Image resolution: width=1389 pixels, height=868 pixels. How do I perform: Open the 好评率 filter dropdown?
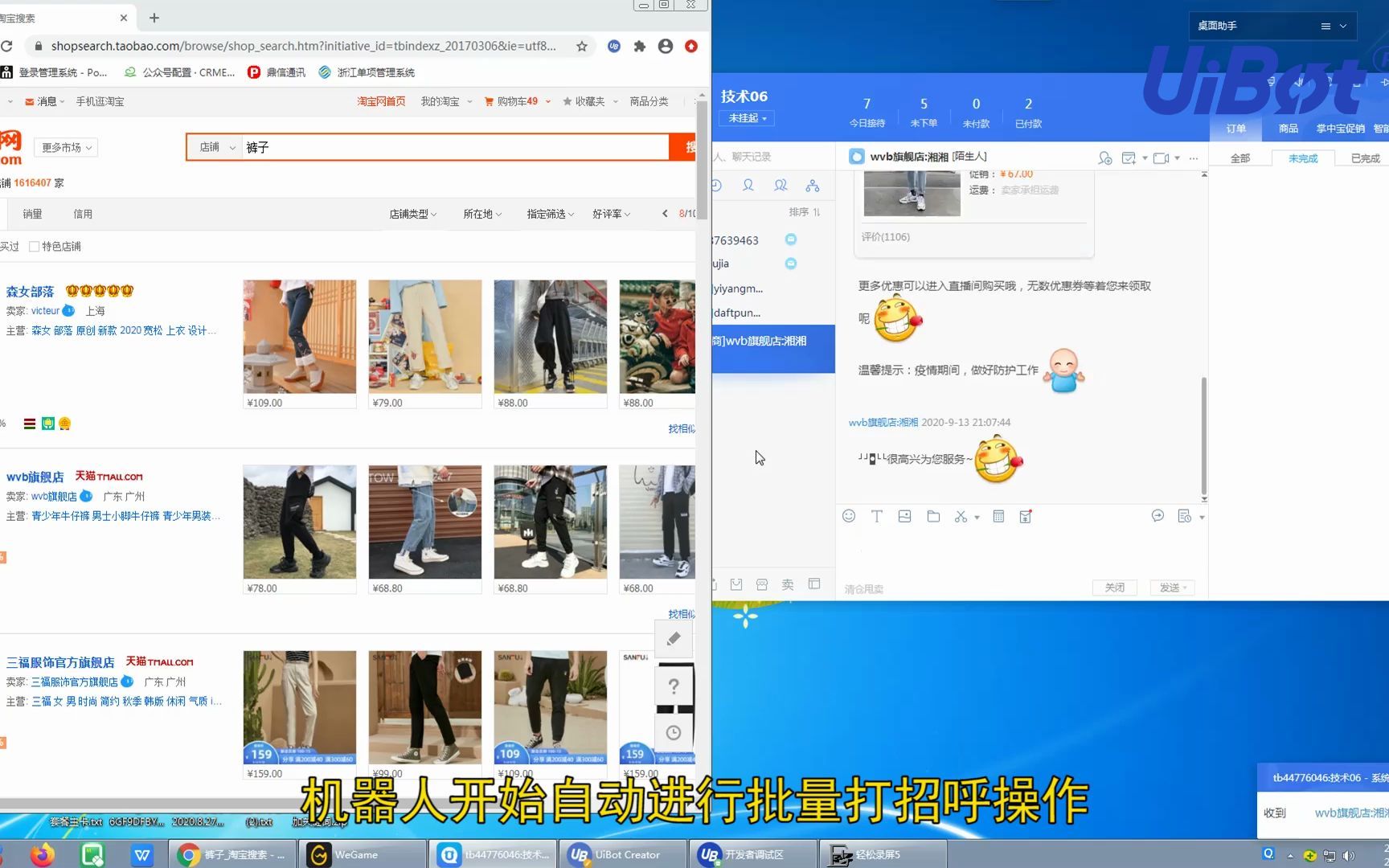point(611,214)
